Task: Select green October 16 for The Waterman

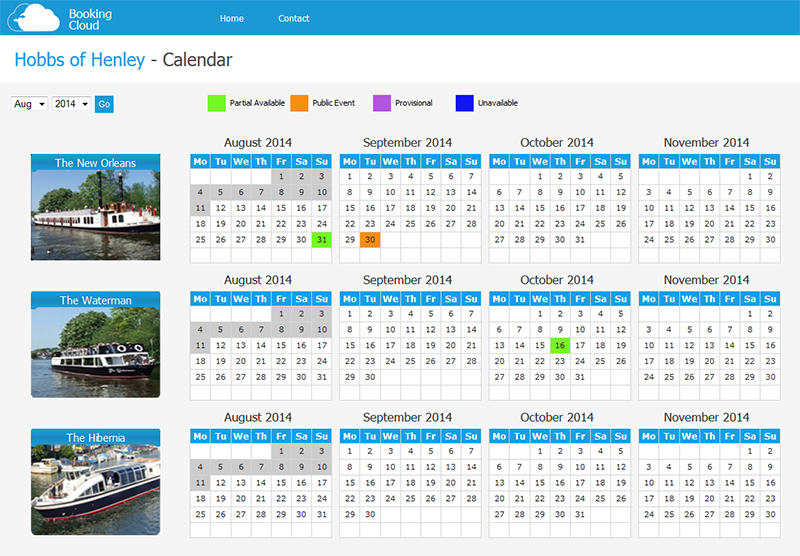Action: point(560,345)
